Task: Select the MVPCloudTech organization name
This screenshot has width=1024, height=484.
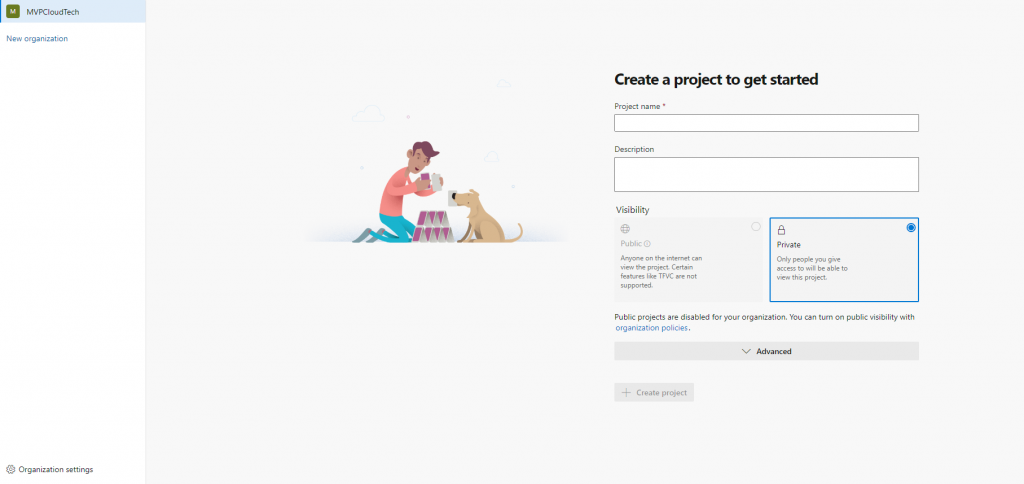Action: (54, 11)
